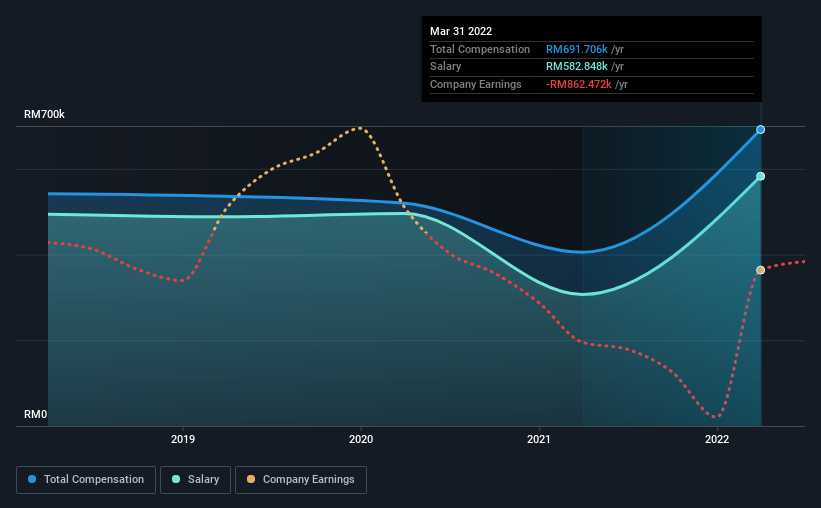Select the 2020 x-axis label
This screenshot has height=508, width=821.
tap(361, 439)
